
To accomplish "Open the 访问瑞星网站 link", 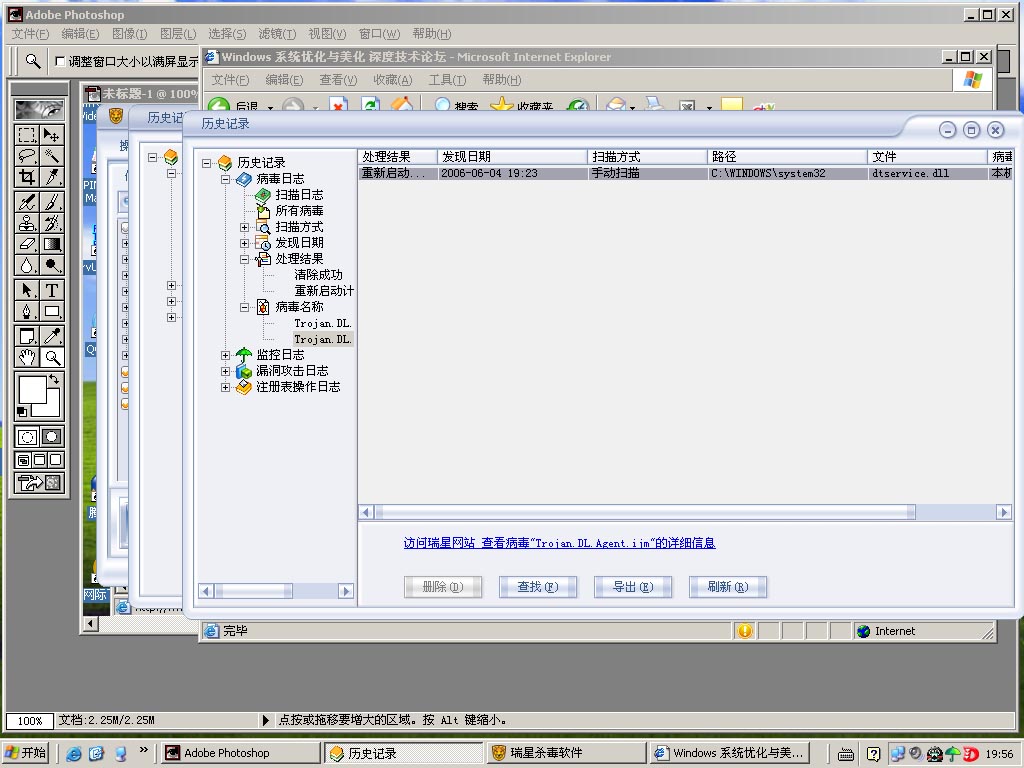I will [438, 543].
